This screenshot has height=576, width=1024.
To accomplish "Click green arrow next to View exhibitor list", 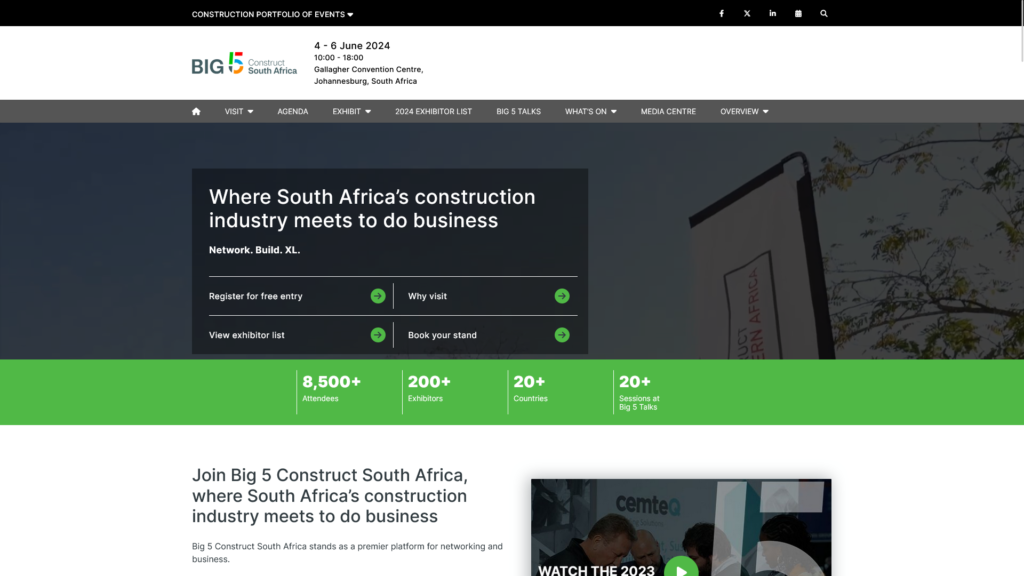I will [x=377, y=335].
